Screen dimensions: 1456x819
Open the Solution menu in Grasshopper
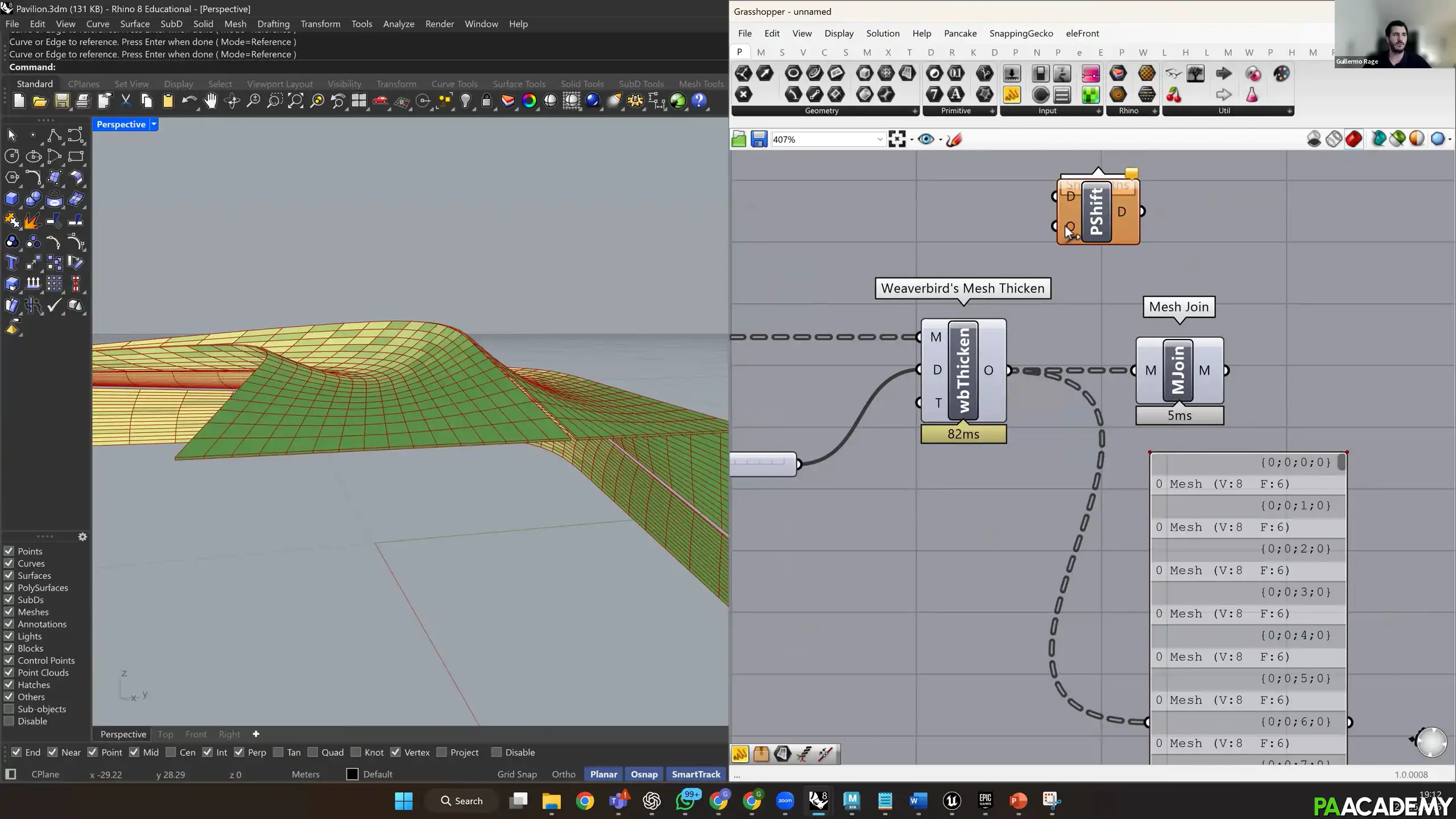[x=882, y=33]
